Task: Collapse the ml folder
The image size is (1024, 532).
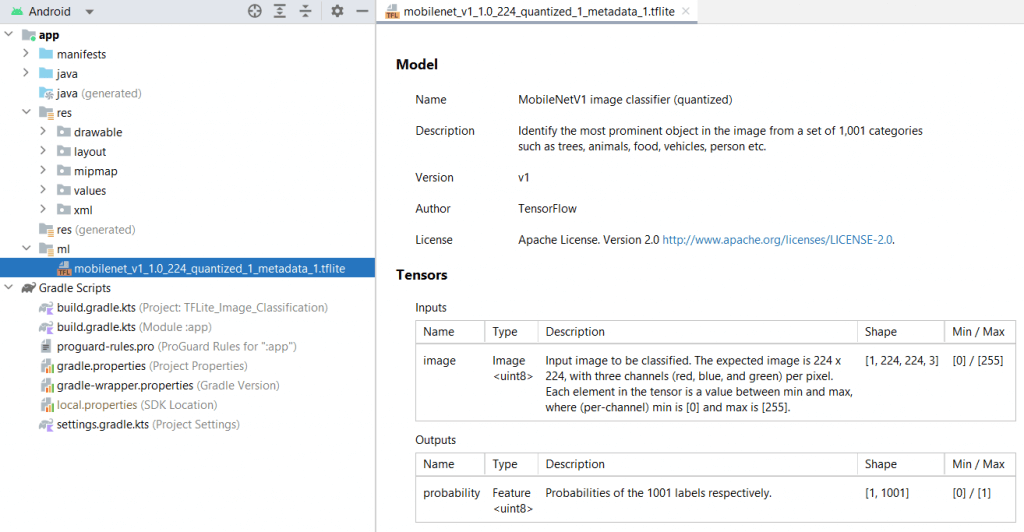Action: pyautogui.click(x=26, y=249)
